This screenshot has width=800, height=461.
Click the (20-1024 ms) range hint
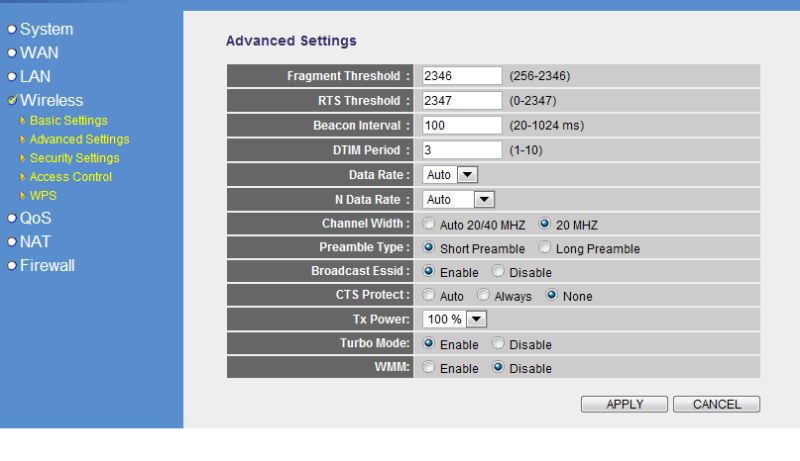pos(547,125)
